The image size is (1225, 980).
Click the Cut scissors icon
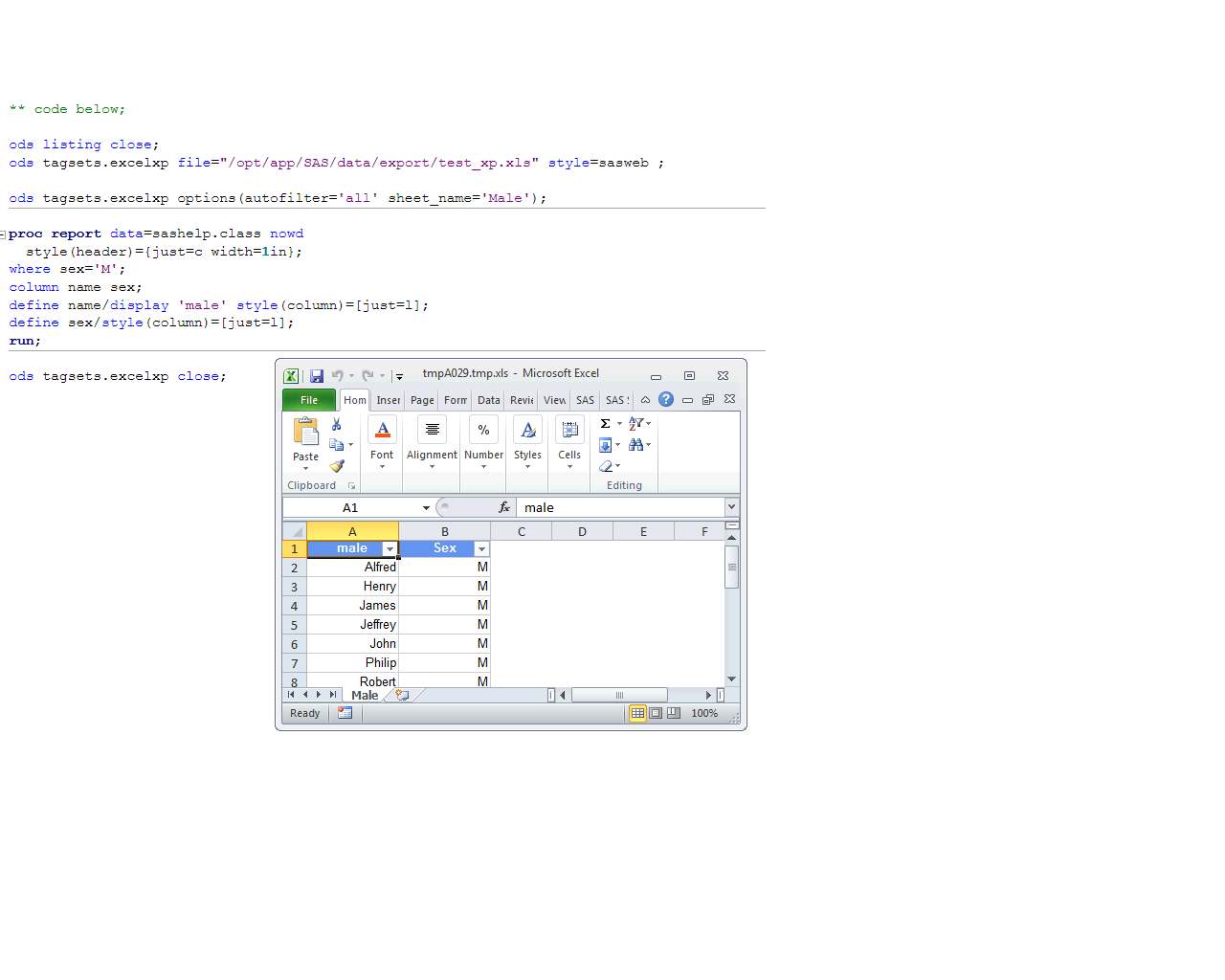point(337,424)
